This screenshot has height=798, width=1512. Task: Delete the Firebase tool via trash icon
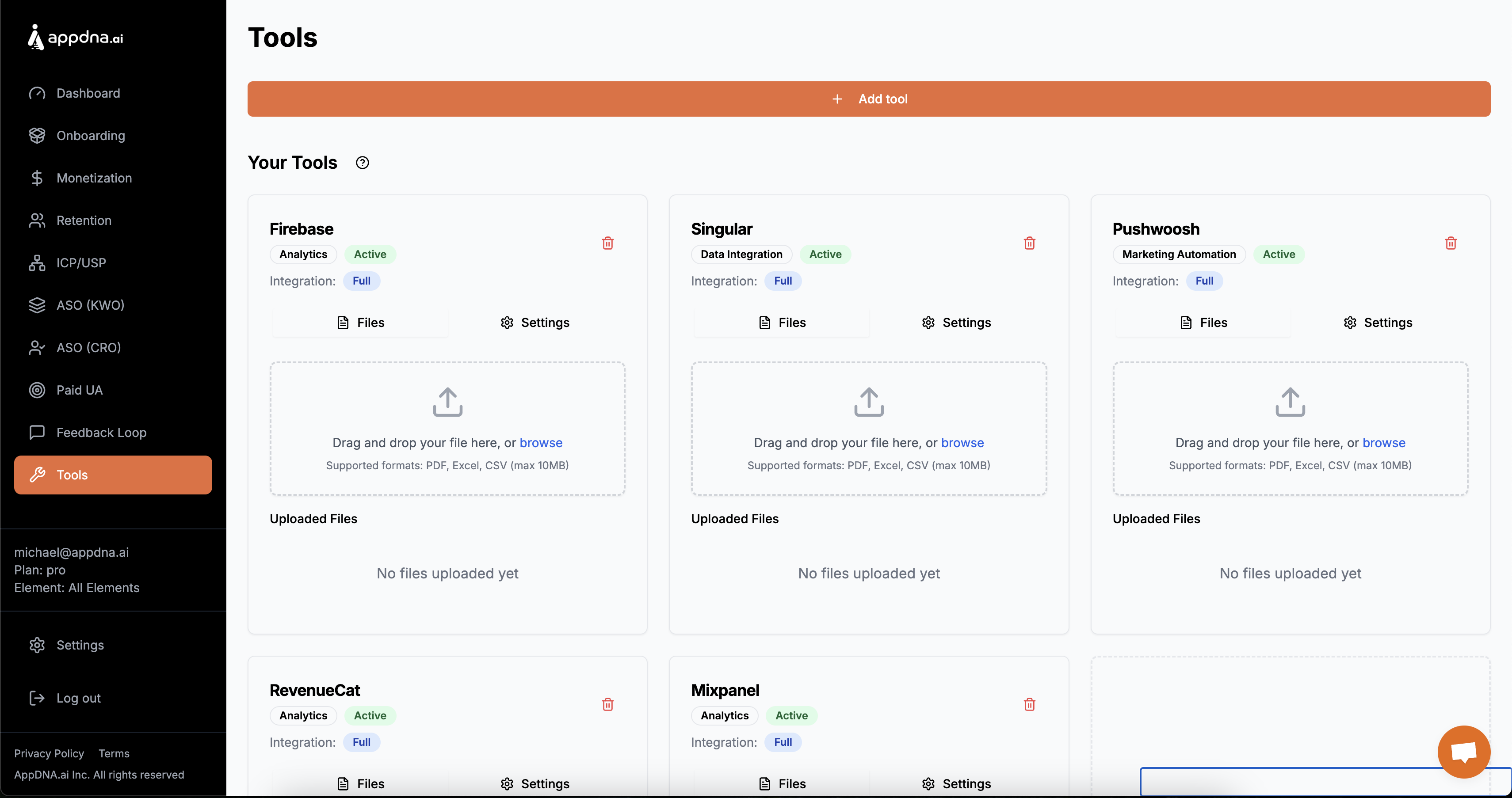[x=607, y=243]
